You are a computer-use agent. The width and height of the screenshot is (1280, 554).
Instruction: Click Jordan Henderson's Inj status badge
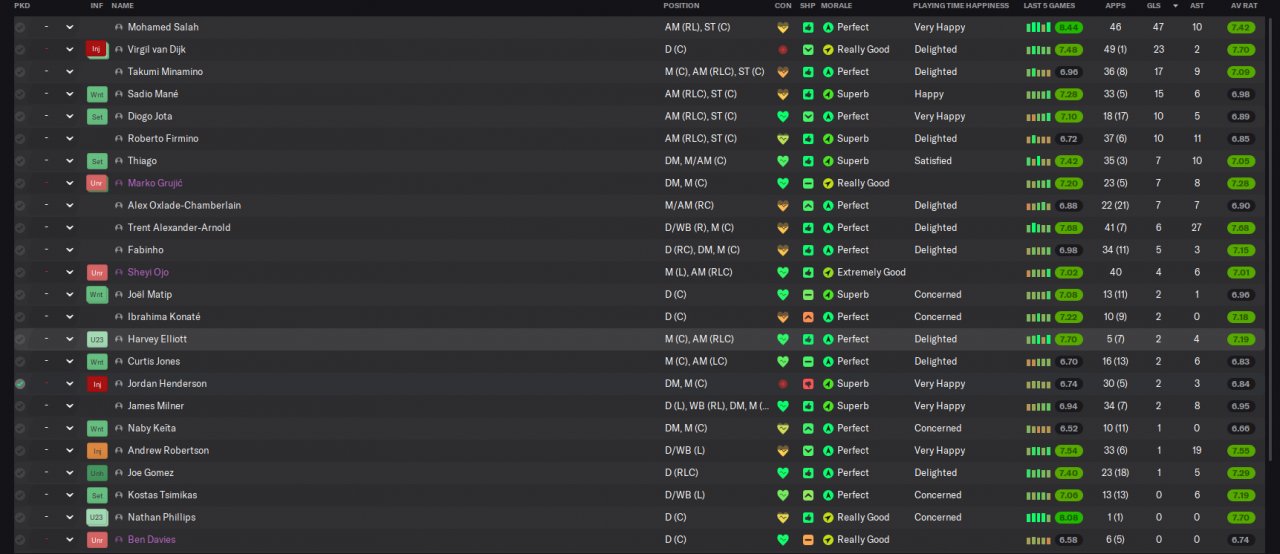pos(97,383)
